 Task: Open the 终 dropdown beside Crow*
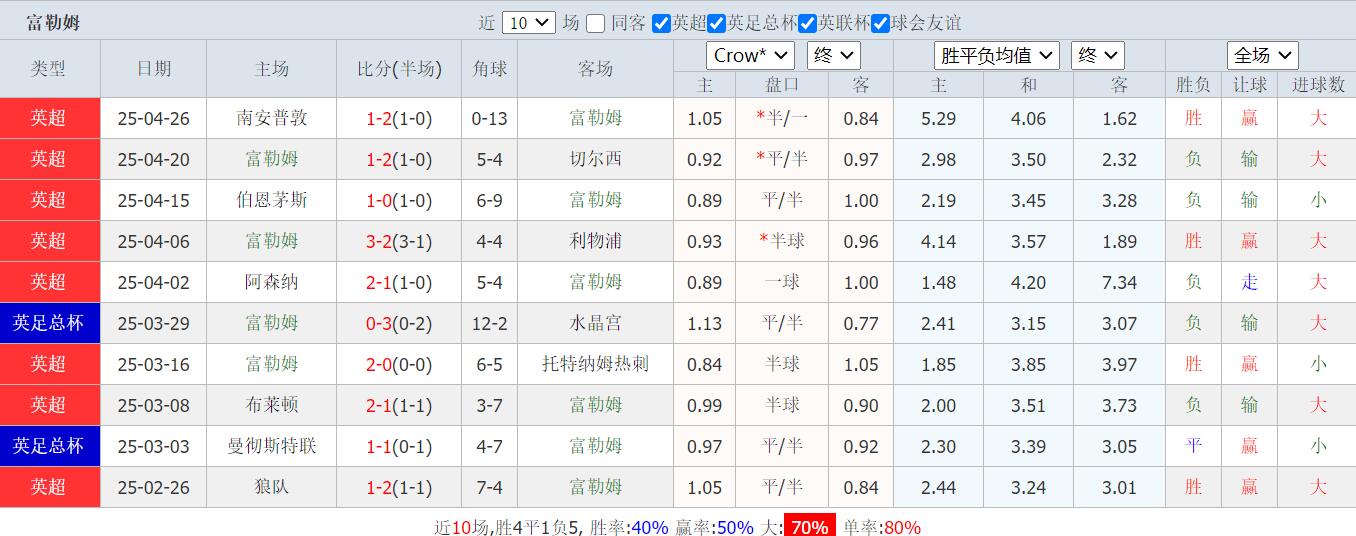(834, 56)
